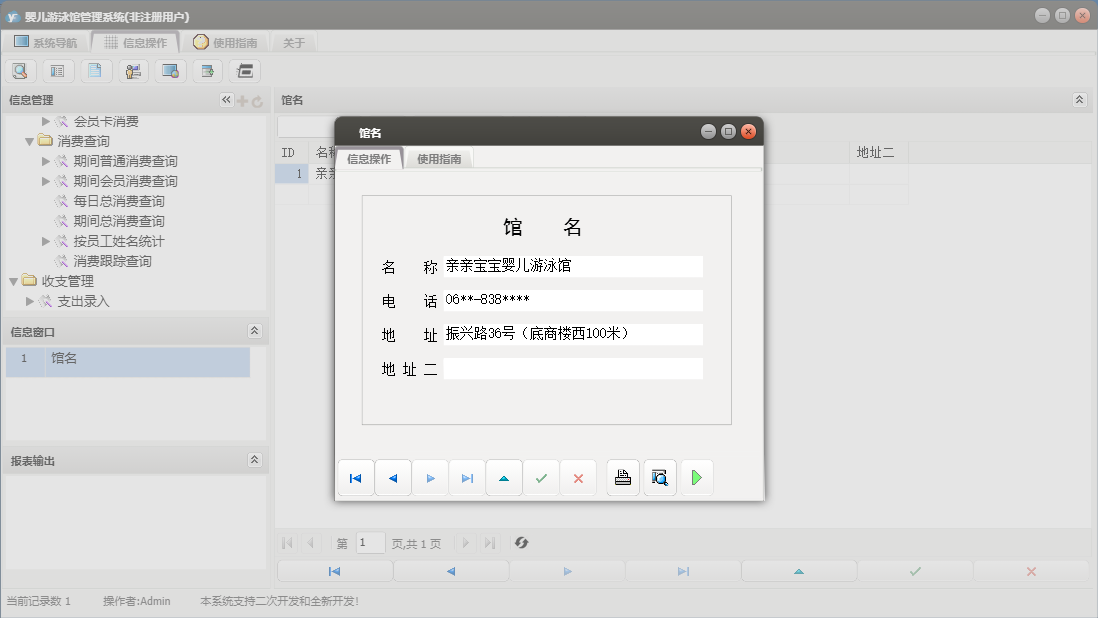Click the last-record button on the bottom bar

pos(682,569)
